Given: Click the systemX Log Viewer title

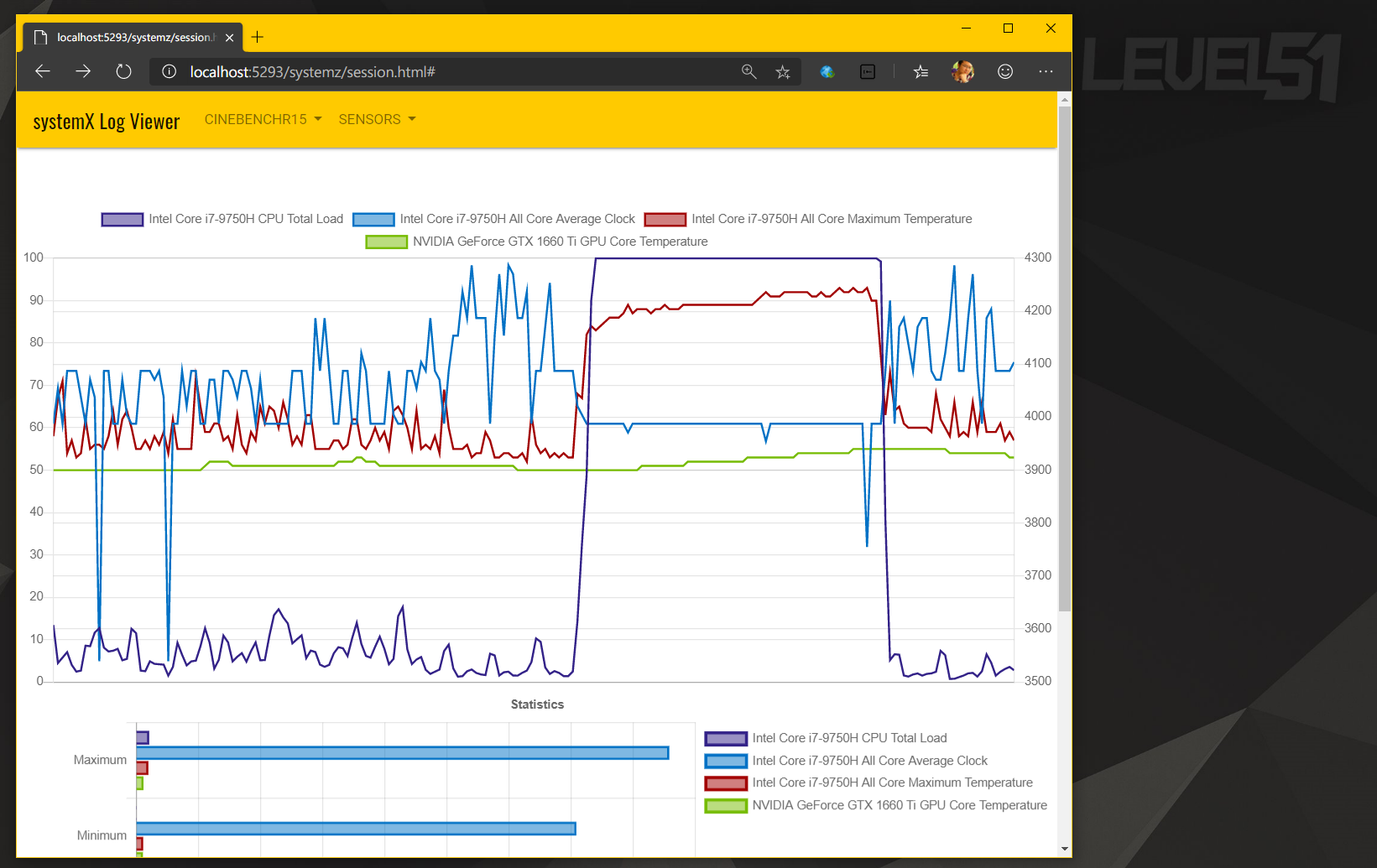Looking at the screenshot, I should [x=106, y=121].
